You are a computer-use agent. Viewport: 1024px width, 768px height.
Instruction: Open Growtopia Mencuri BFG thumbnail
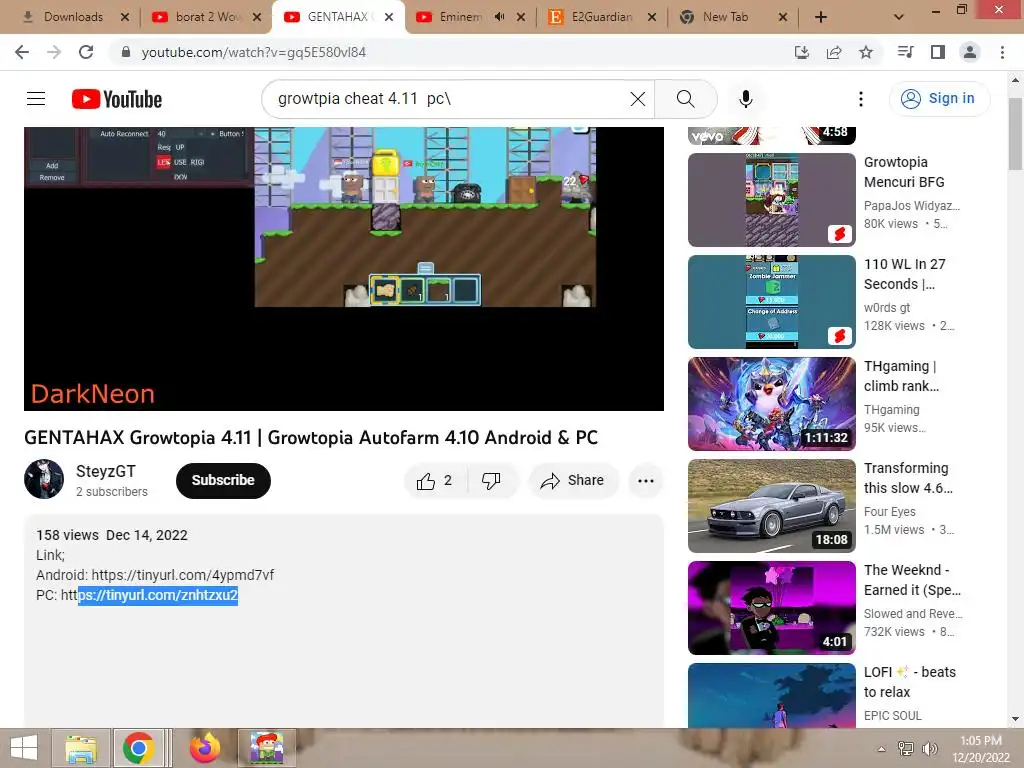(771, 200)
